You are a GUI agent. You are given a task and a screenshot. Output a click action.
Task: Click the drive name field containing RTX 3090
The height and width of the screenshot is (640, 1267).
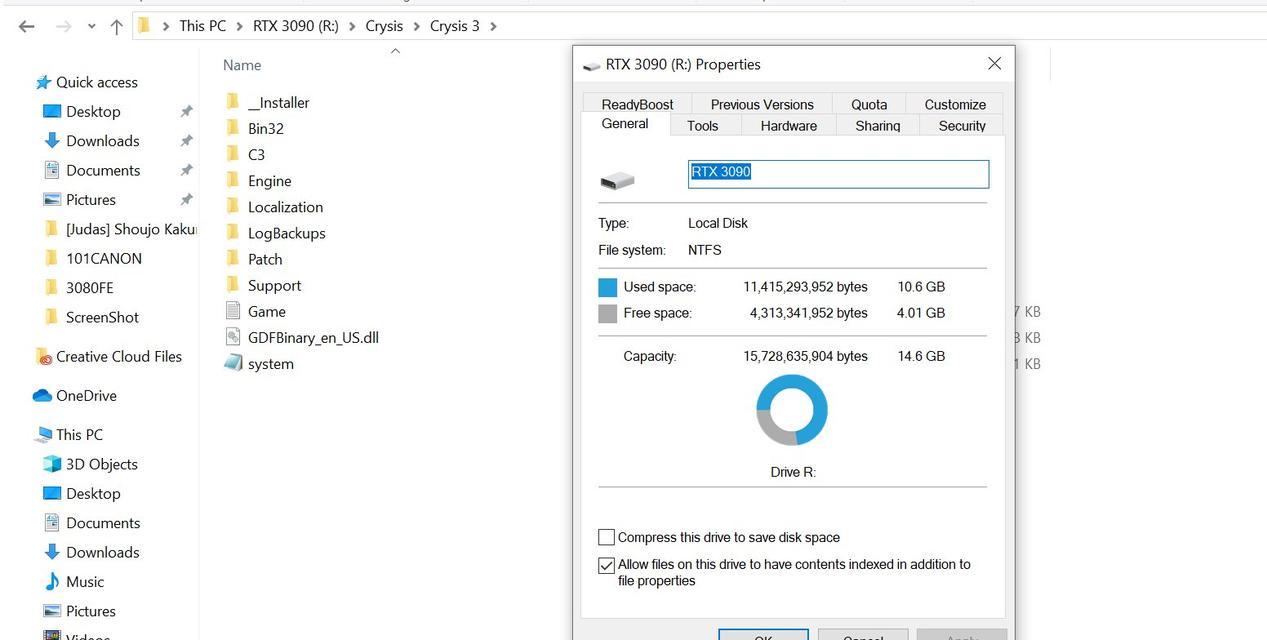click(x=839, y=174)
